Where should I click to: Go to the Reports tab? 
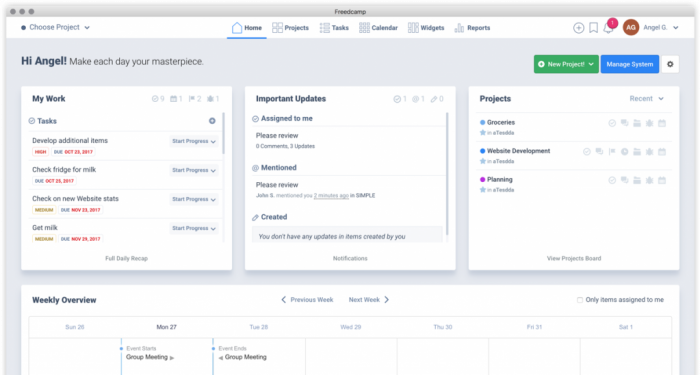(x=472, y=28)
